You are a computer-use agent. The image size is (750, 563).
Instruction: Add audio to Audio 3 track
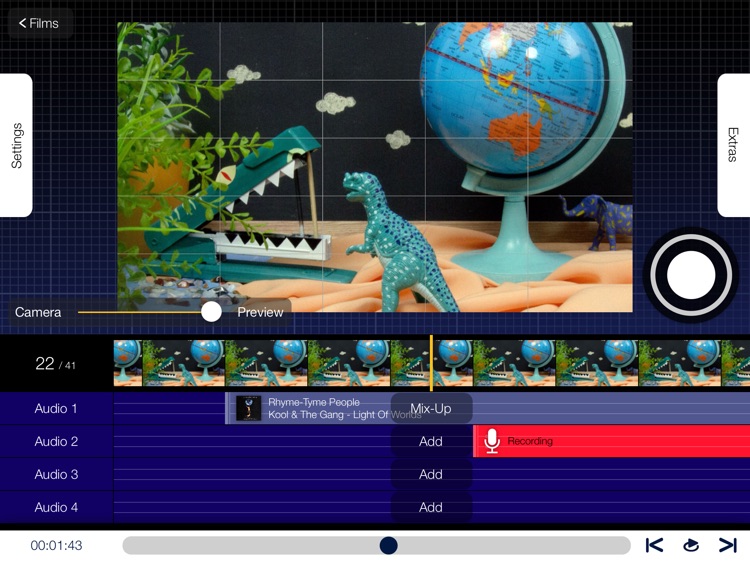coord(431,475)
